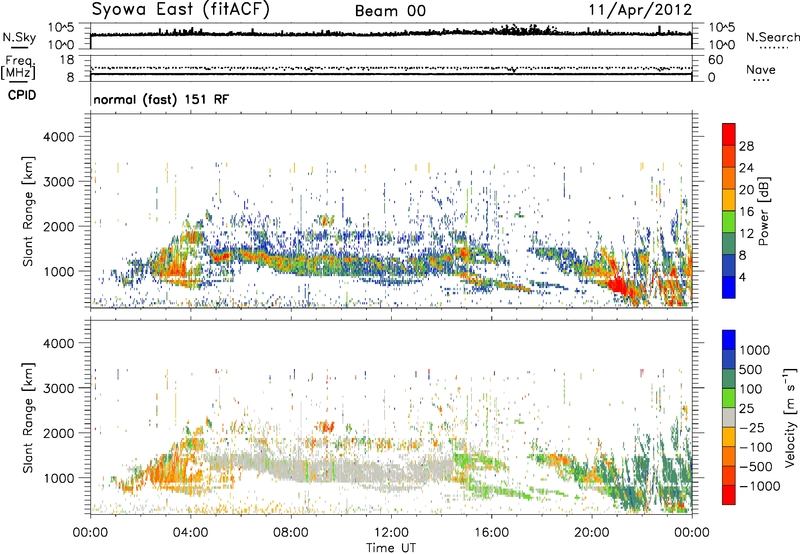Click the 2000 tick on the power panel

click(59, 226)
